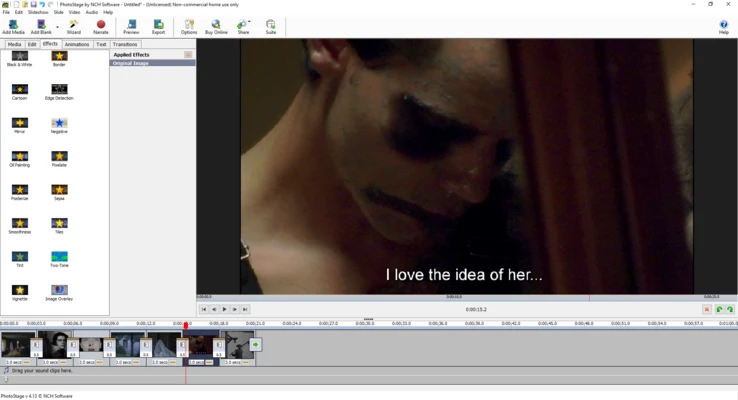Apply the Negative effect
This screenshot has height=400, width=738.
click(59, 126)
